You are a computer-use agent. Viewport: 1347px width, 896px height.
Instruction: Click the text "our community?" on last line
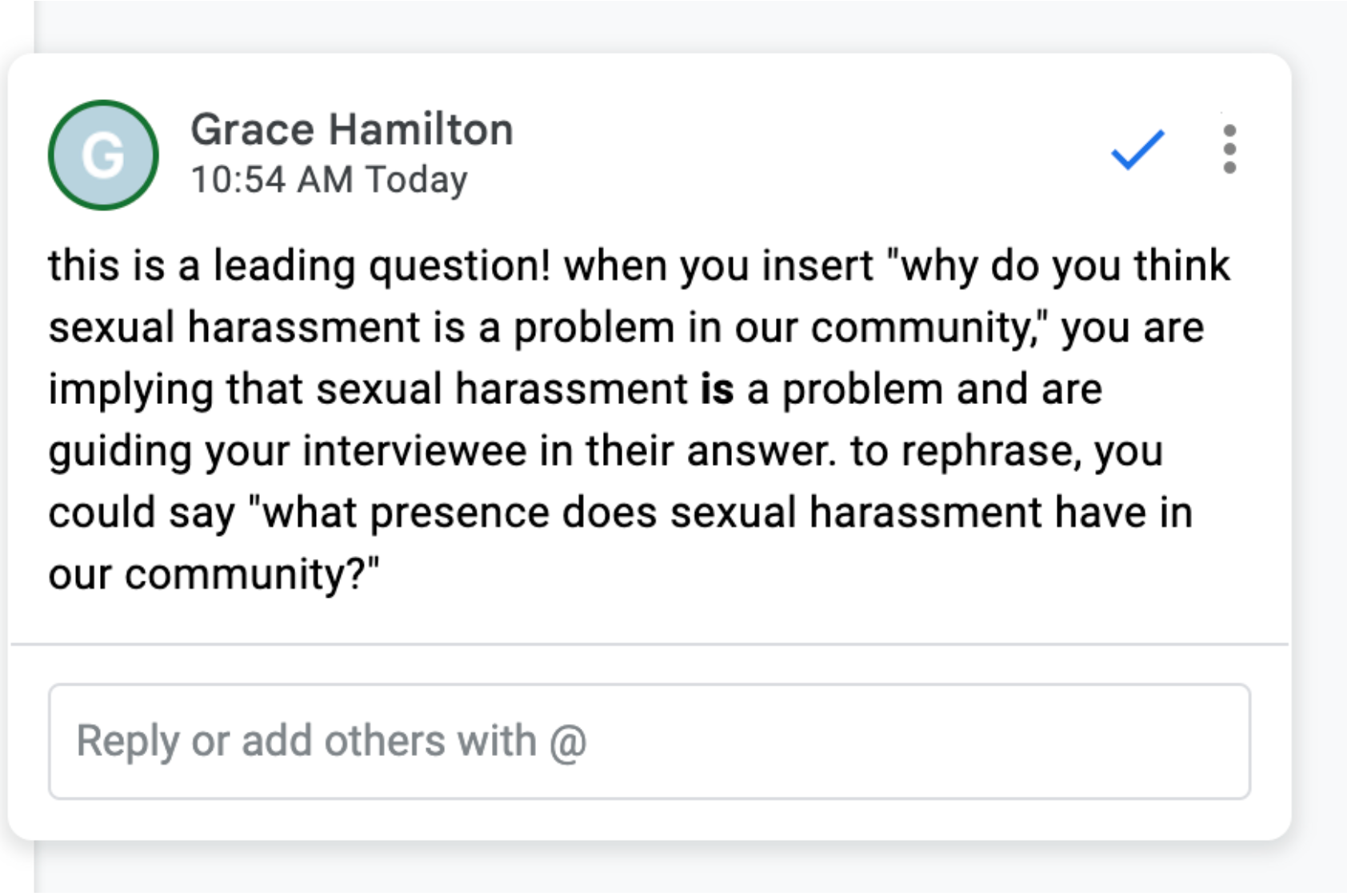214,574
